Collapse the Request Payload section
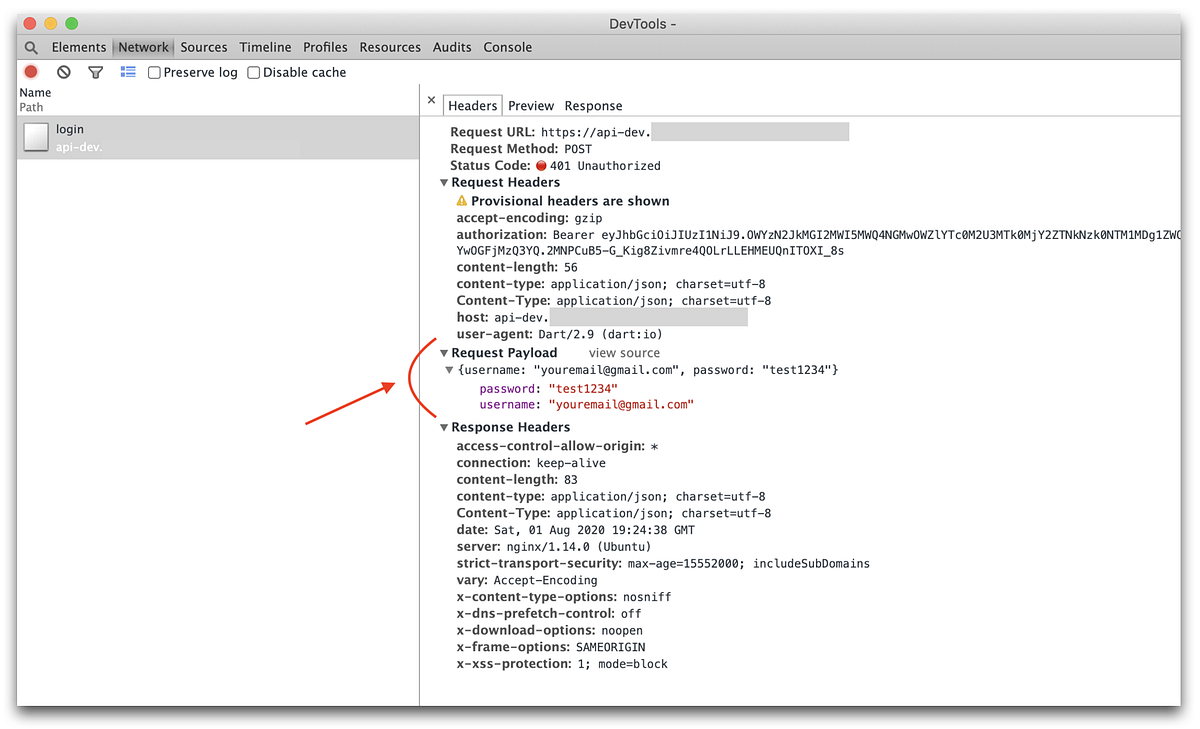 [443, 352]
